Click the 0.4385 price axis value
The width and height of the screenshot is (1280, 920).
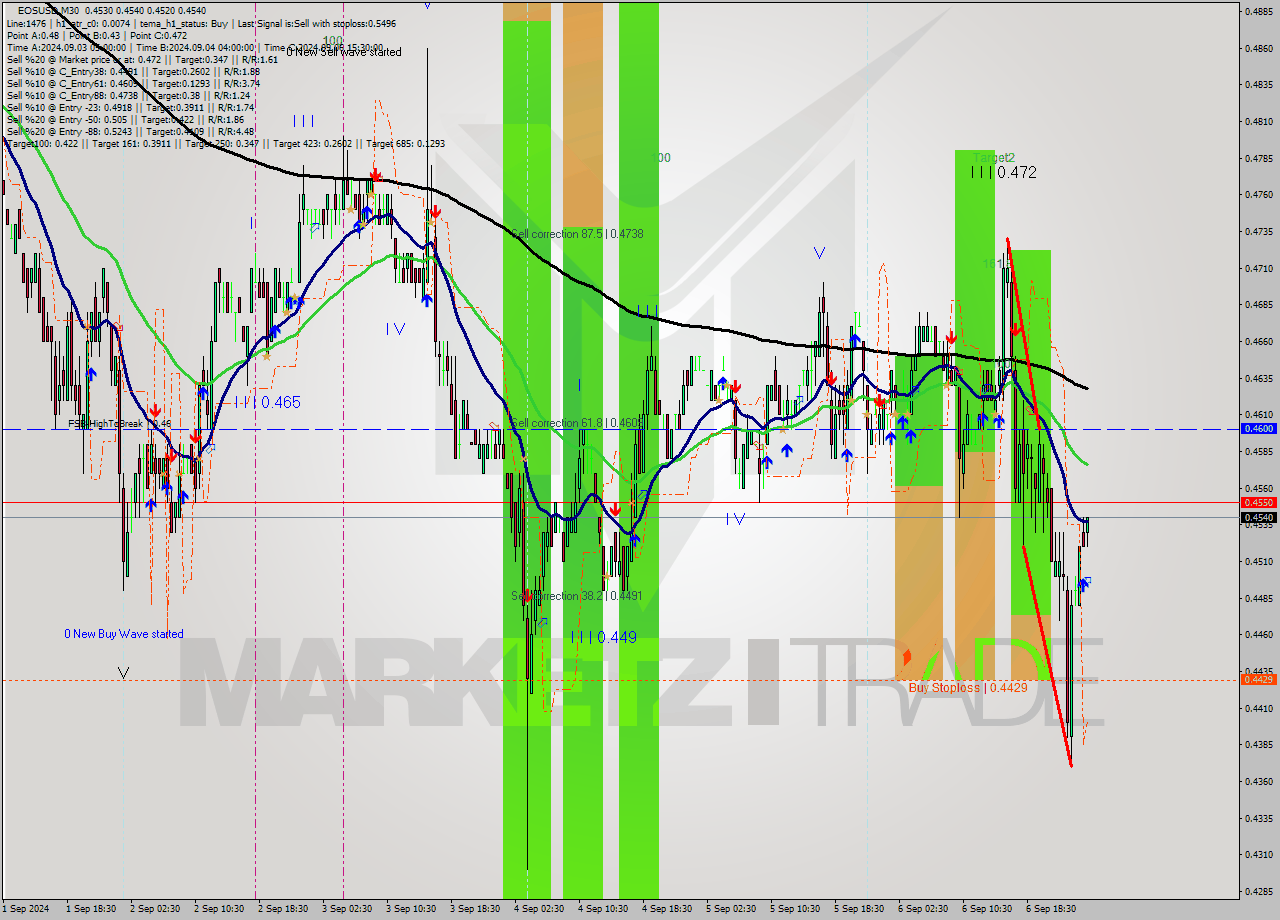pyautogui.click(x=1258, y=745)
